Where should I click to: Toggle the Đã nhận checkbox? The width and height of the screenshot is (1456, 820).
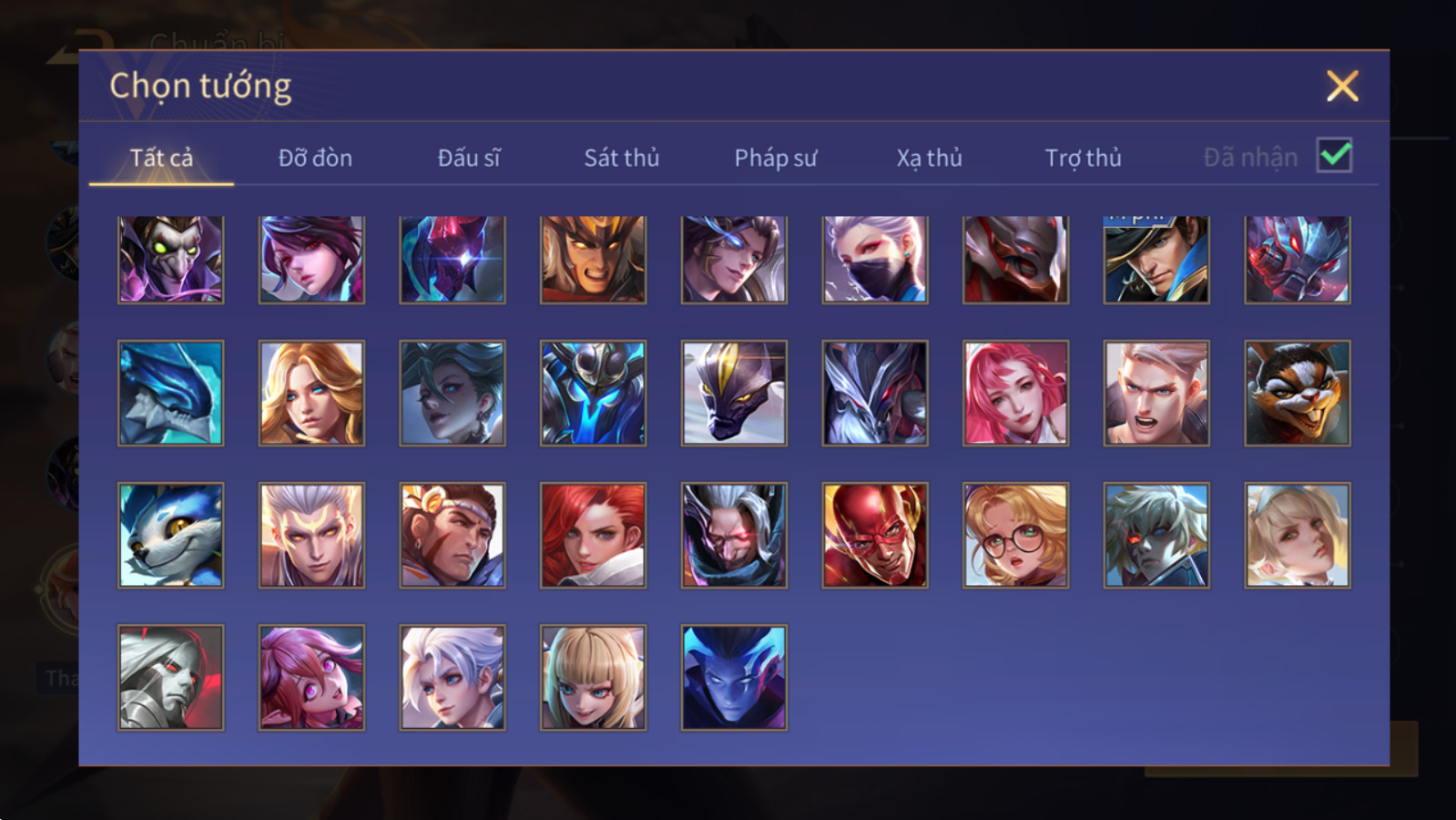pos(1335,156)
